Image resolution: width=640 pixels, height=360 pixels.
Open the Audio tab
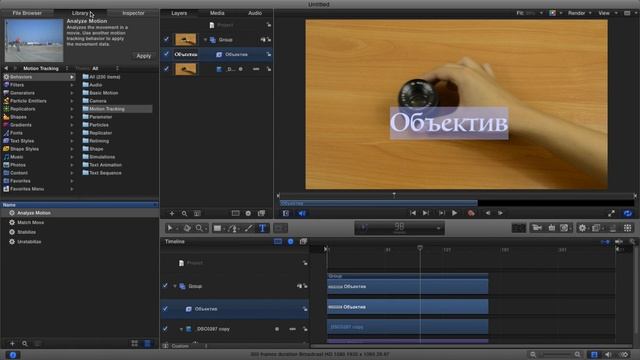[x=255, y=13]
